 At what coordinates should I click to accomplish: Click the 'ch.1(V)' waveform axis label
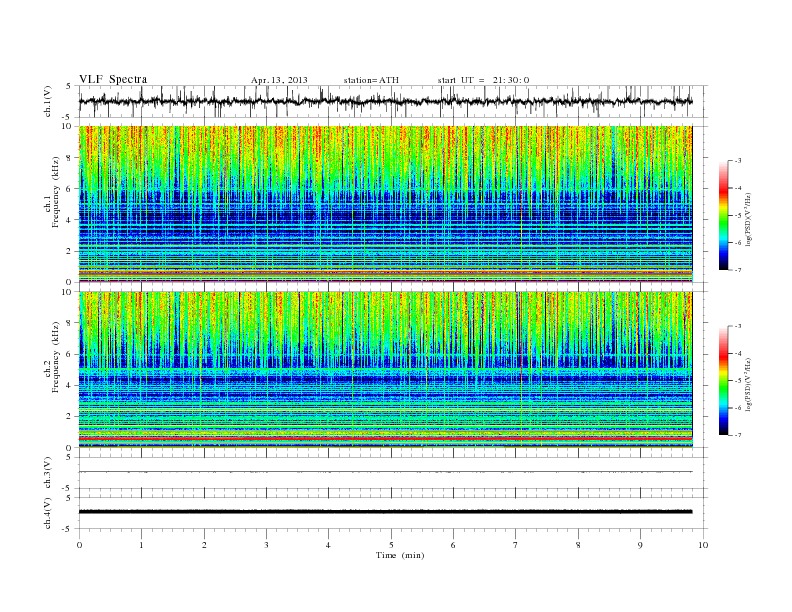[48, 101]
